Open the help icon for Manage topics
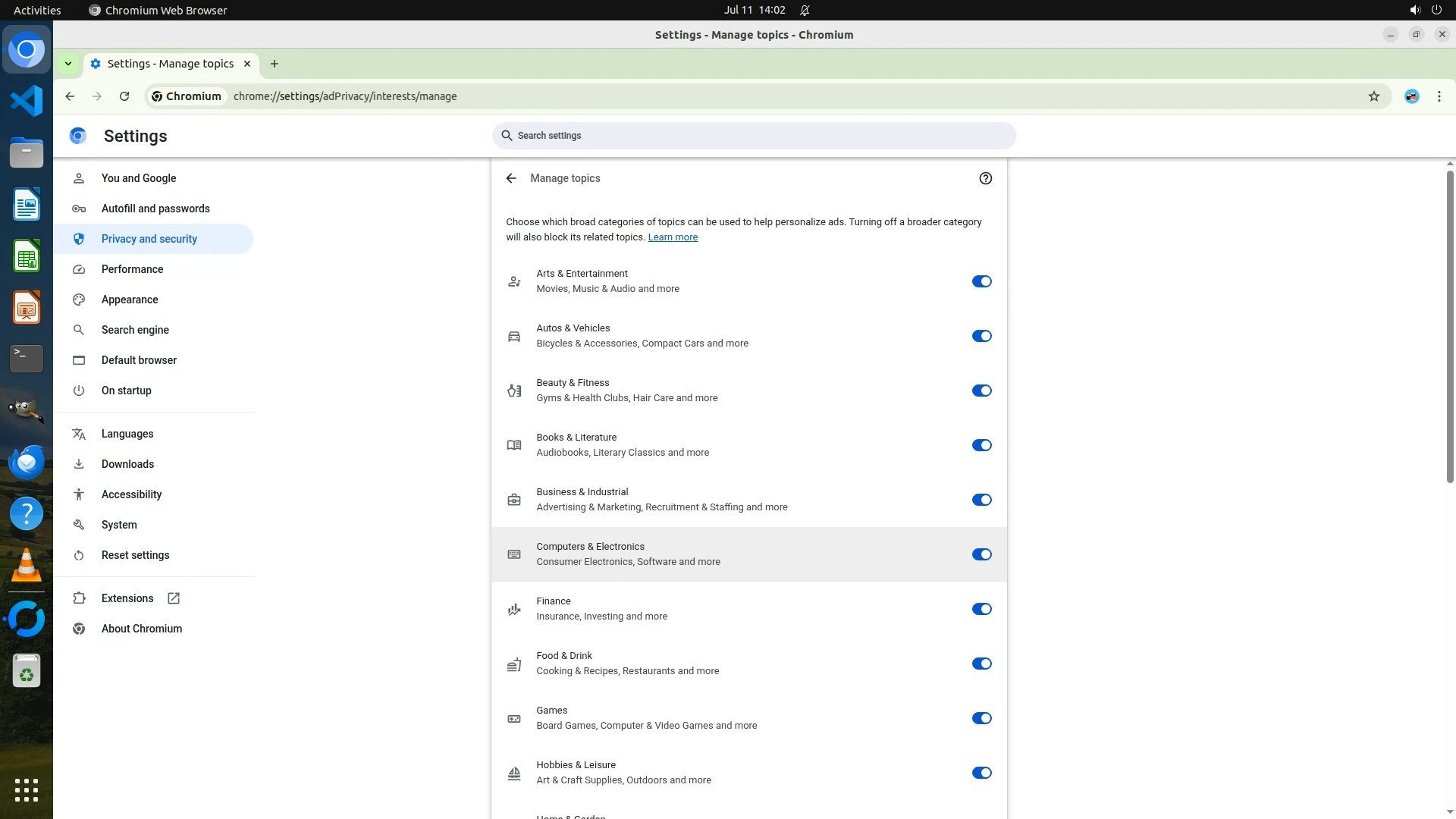 click(985, 178)
